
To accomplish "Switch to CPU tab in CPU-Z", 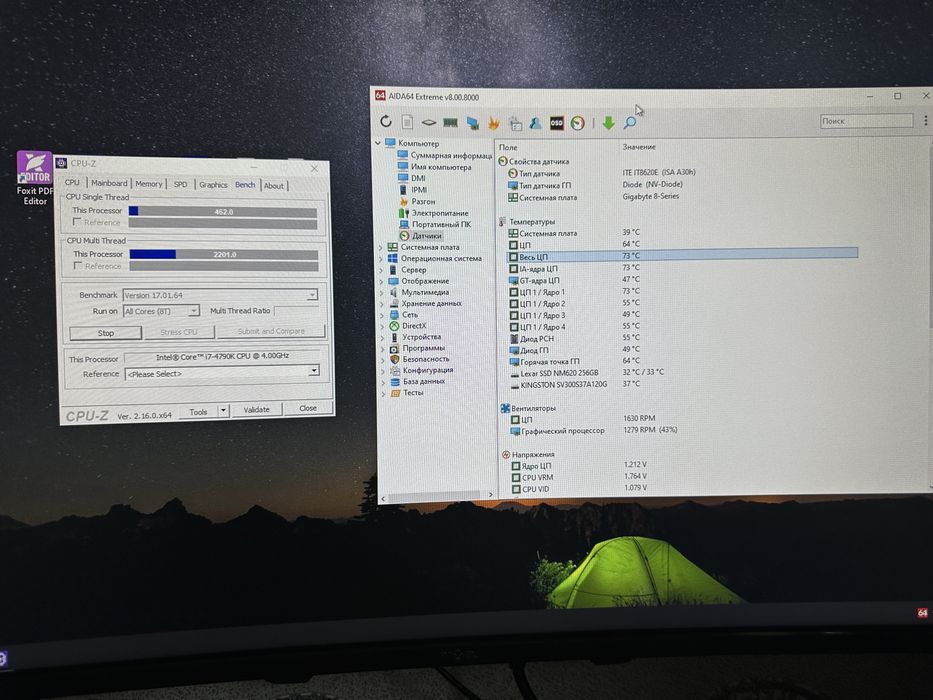I will pos(72,182).
